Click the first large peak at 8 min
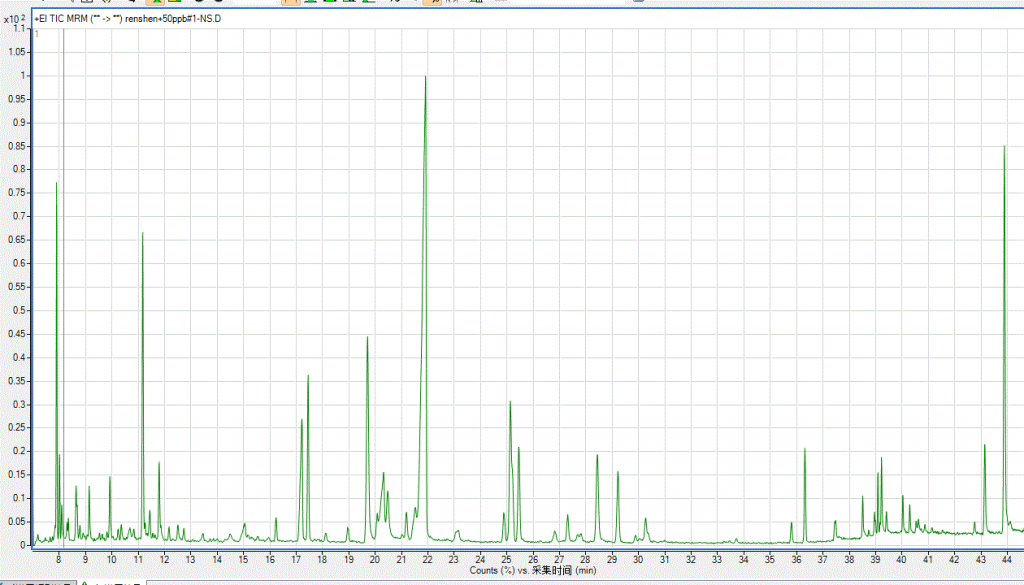Viewport: 1024px width, 585px height. tap(56, 184)
